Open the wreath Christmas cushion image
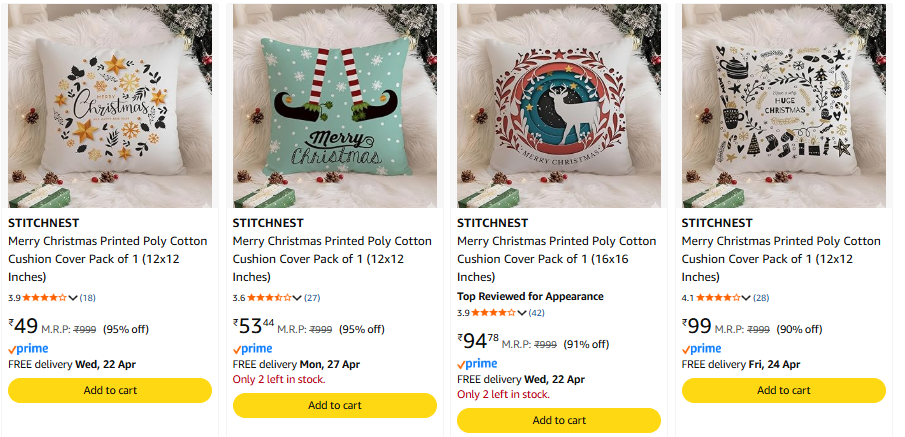Viewport: 905px width, 437px height. click(x=110, y=105)
